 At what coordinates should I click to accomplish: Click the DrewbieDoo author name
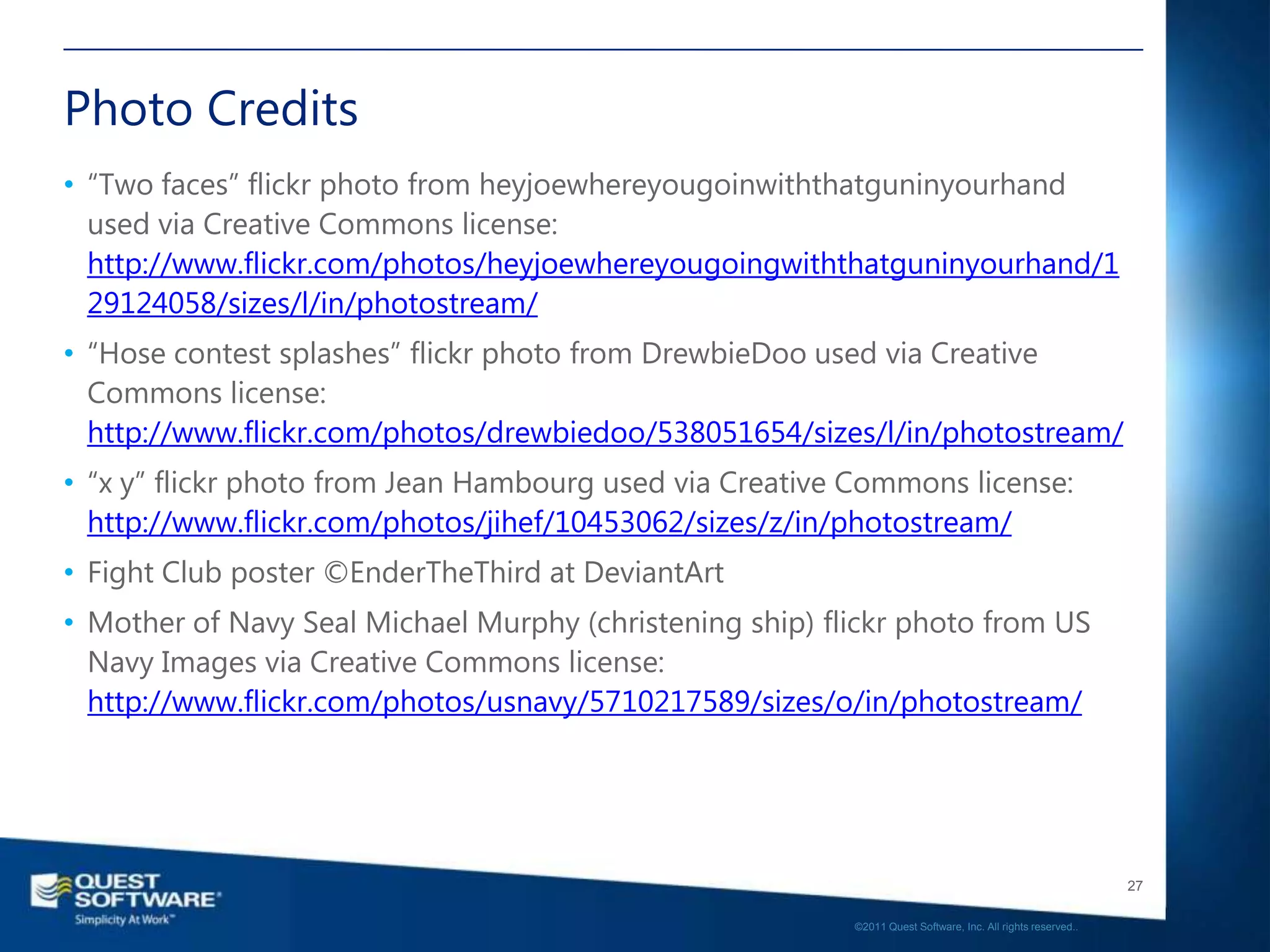click(723, 355)
